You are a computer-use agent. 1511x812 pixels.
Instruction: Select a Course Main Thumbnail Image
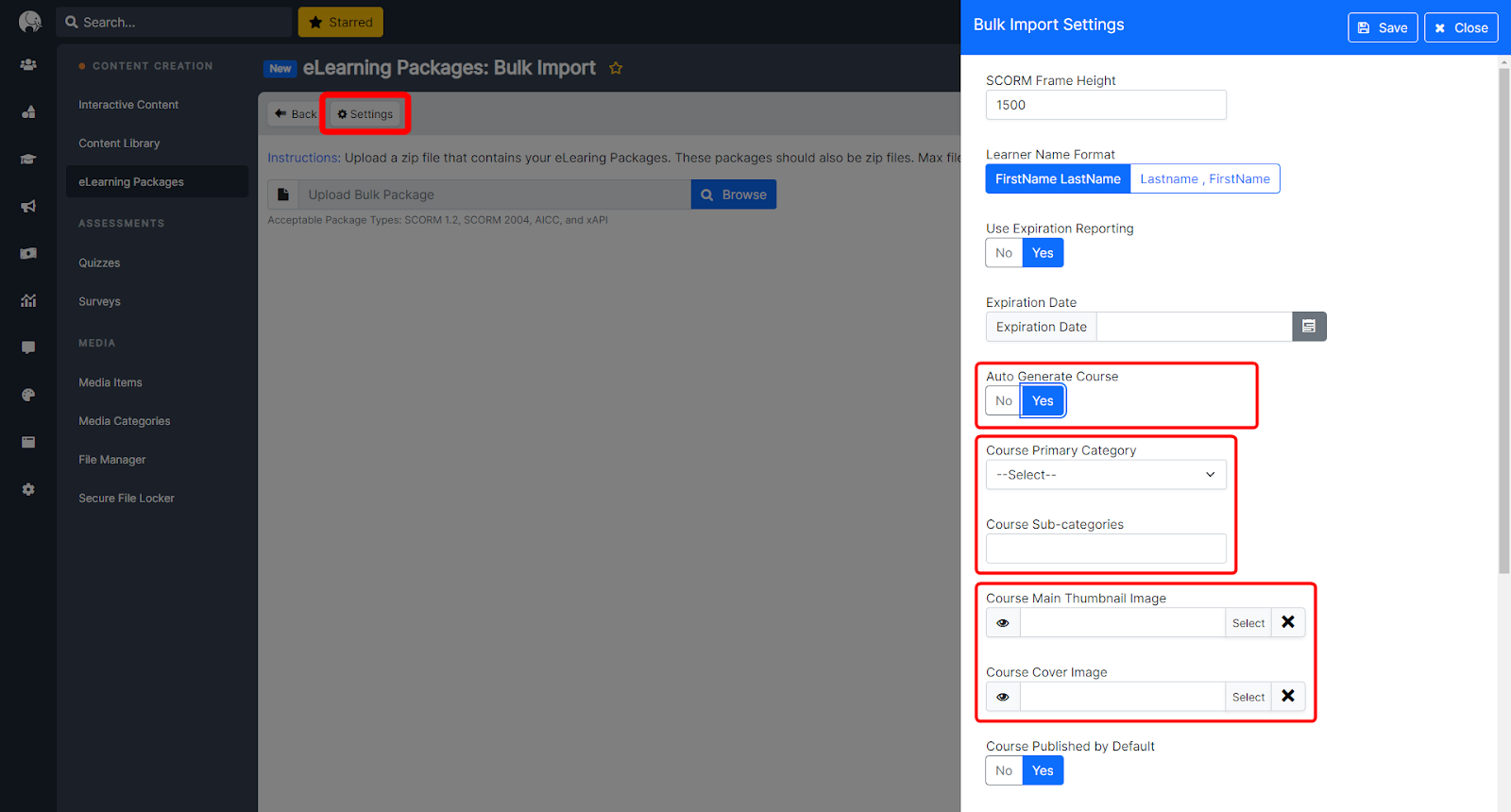1248,623
